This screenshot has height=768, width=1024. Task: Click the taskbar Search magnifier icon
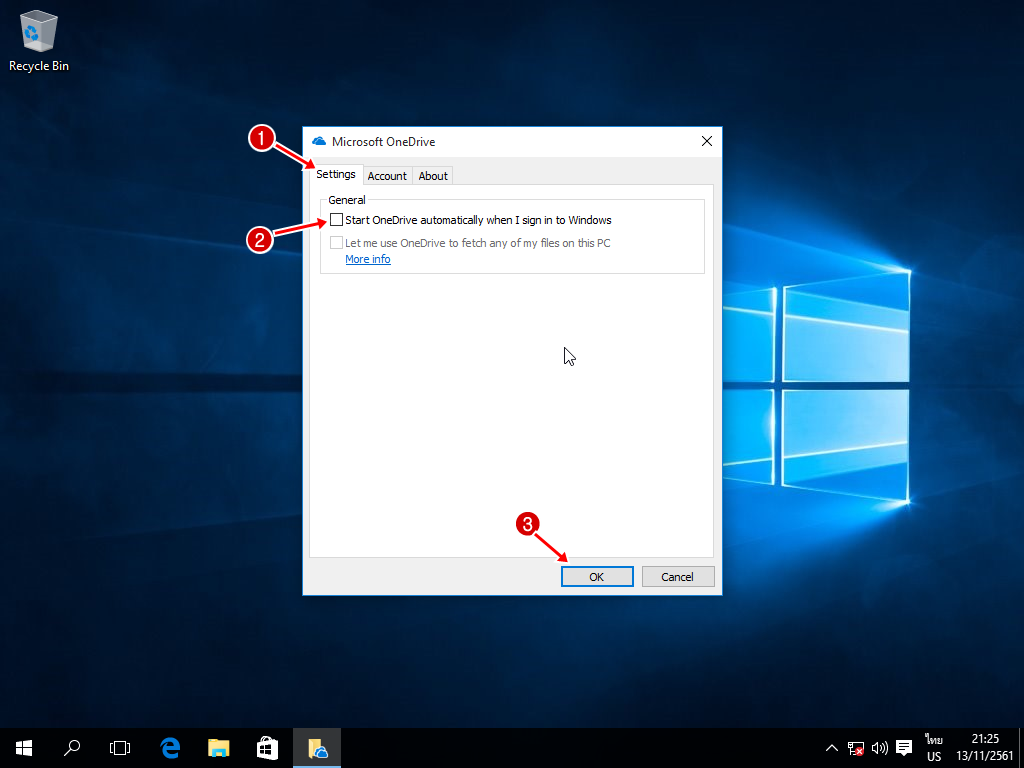72,747
